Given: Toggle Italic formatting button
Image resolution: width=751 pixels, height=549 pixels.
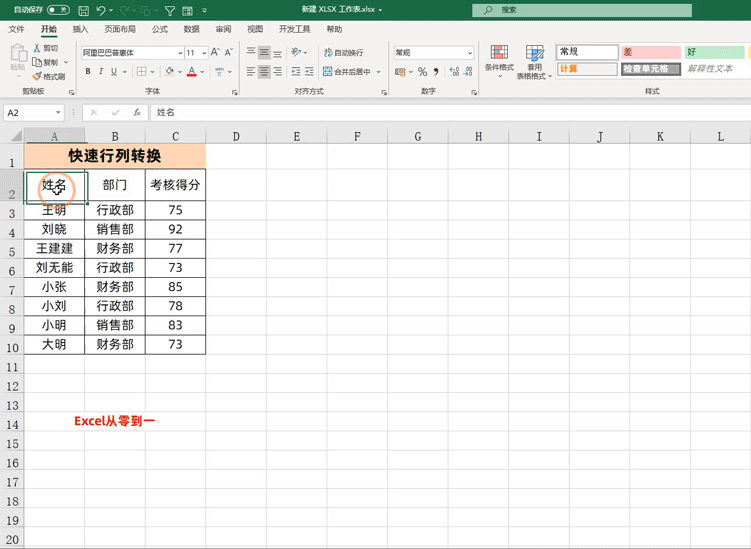Looking at the screenshot, I should [101, 72].
